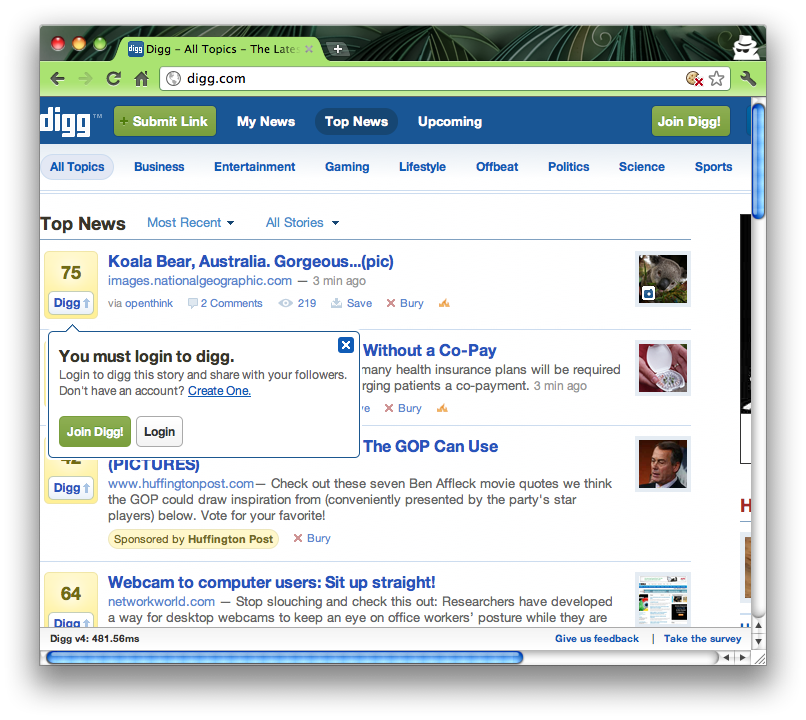Click the browser reload icon
The height and width of the screenshot is (720, 806).
(114, 78)
